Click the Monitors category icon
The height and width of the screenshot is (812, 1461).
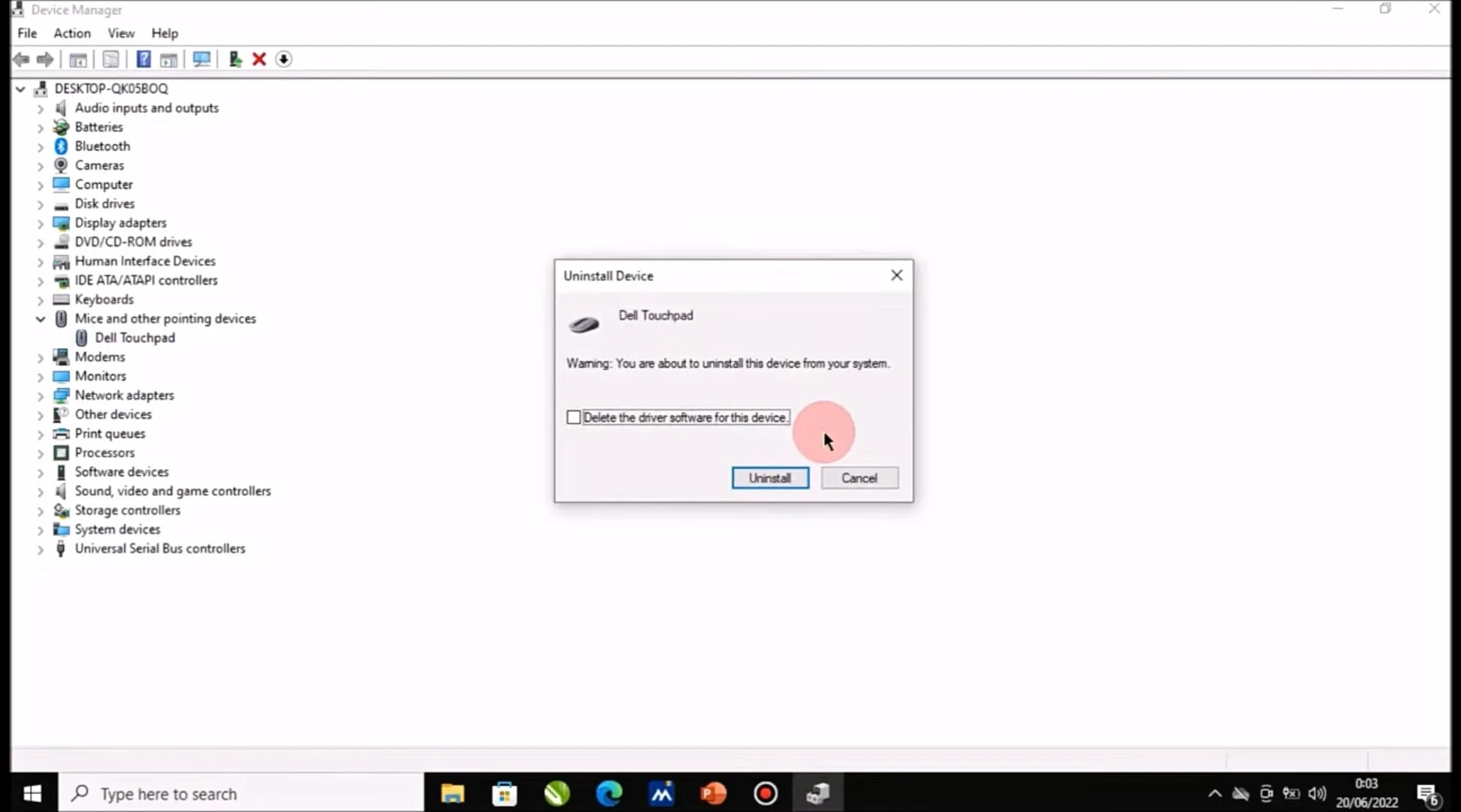tap(61, 376)
